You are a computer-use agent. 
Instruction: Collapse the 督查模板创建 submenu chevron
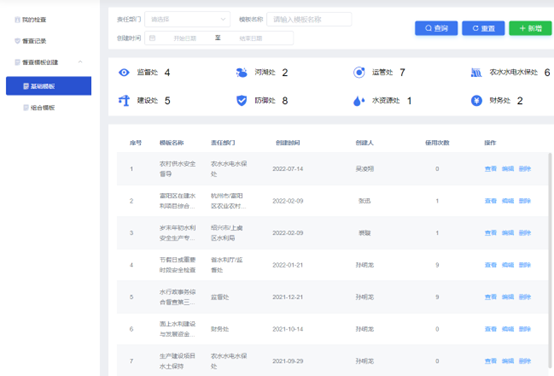click(80, 62)
